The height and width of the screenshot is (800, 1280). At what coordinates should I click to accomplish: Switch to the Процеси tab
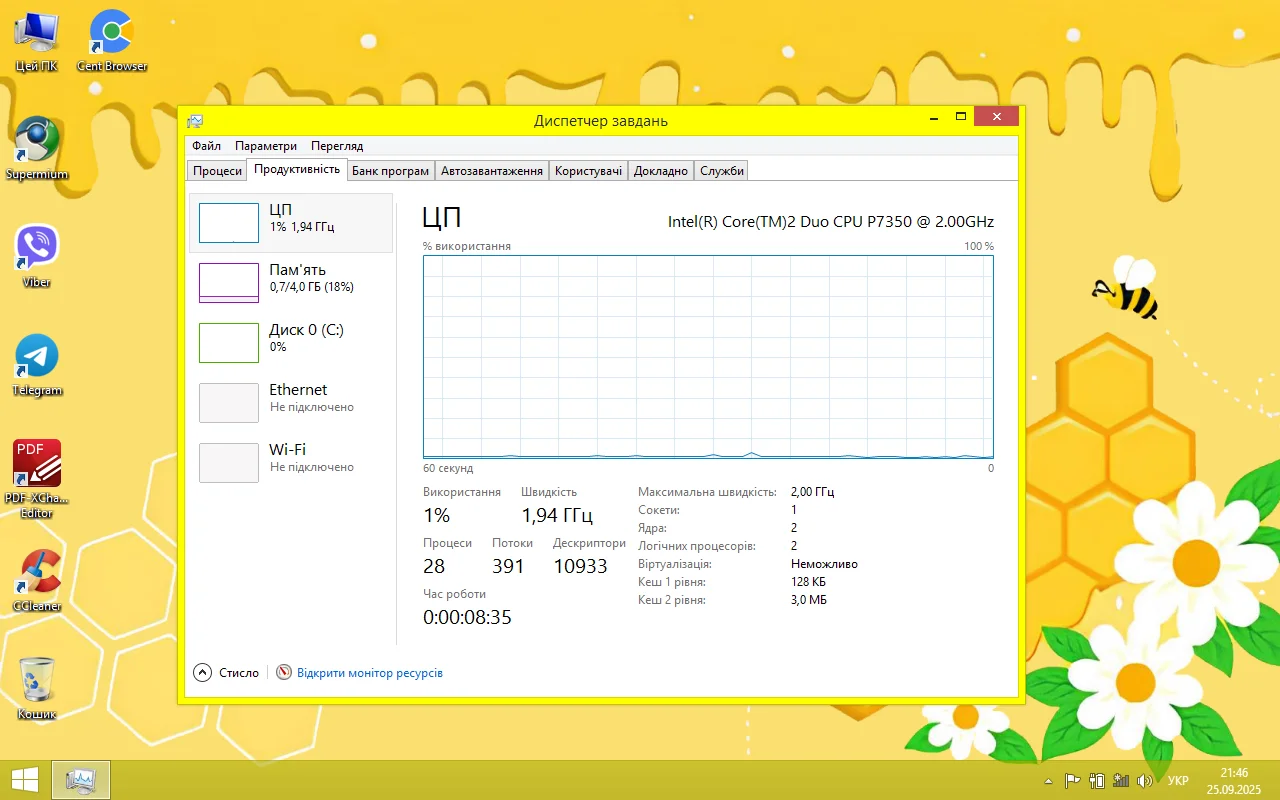(218, 171)
